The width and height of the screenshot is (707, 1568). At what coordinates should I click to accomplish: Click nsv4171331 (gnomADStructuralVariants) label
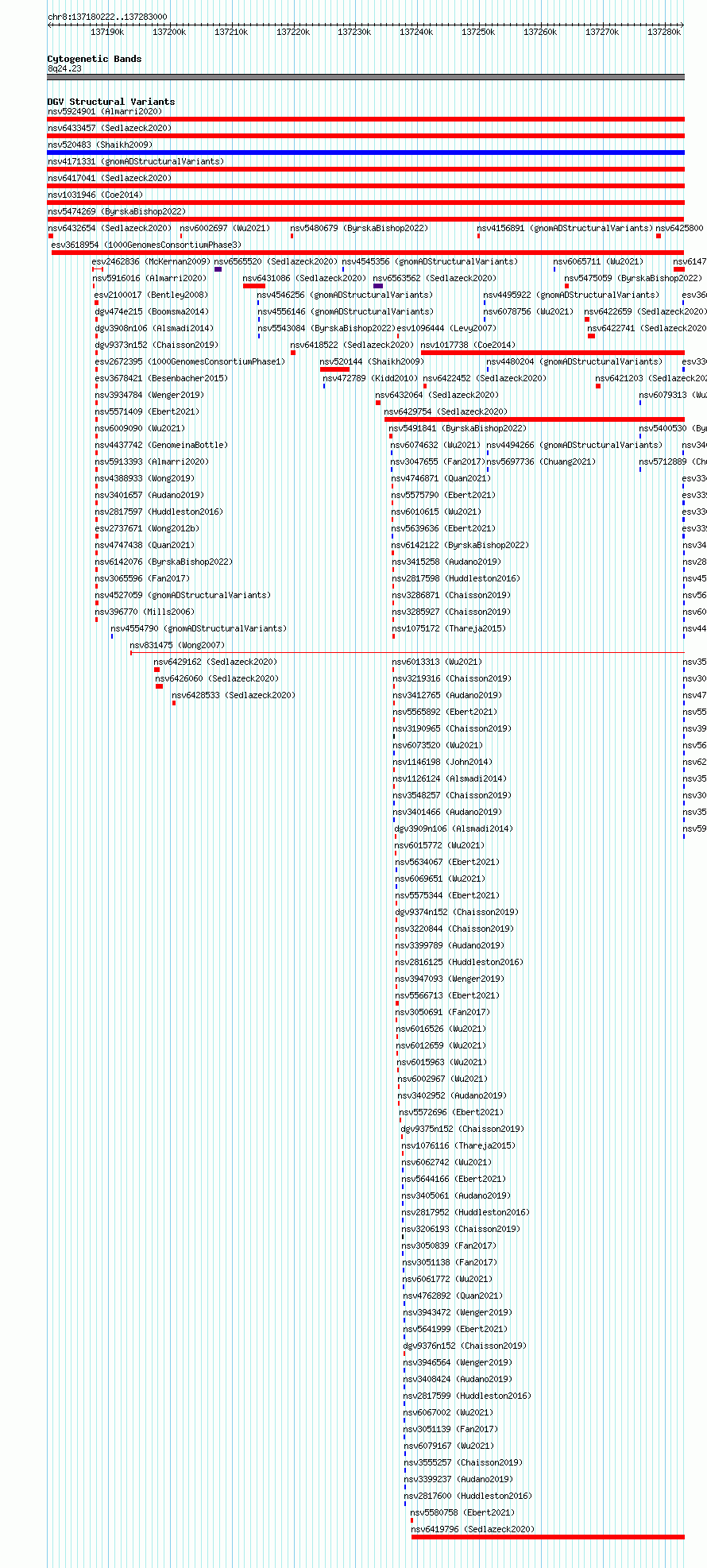[x=135, y=161]
